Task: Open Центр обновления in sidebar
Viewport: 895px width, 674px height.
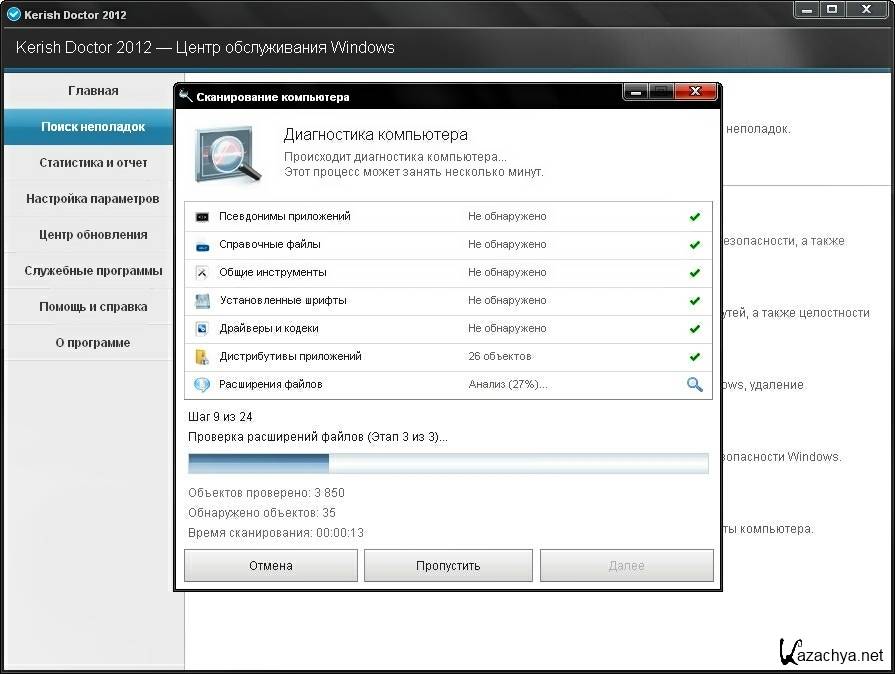Action: [x=93, y=235]
